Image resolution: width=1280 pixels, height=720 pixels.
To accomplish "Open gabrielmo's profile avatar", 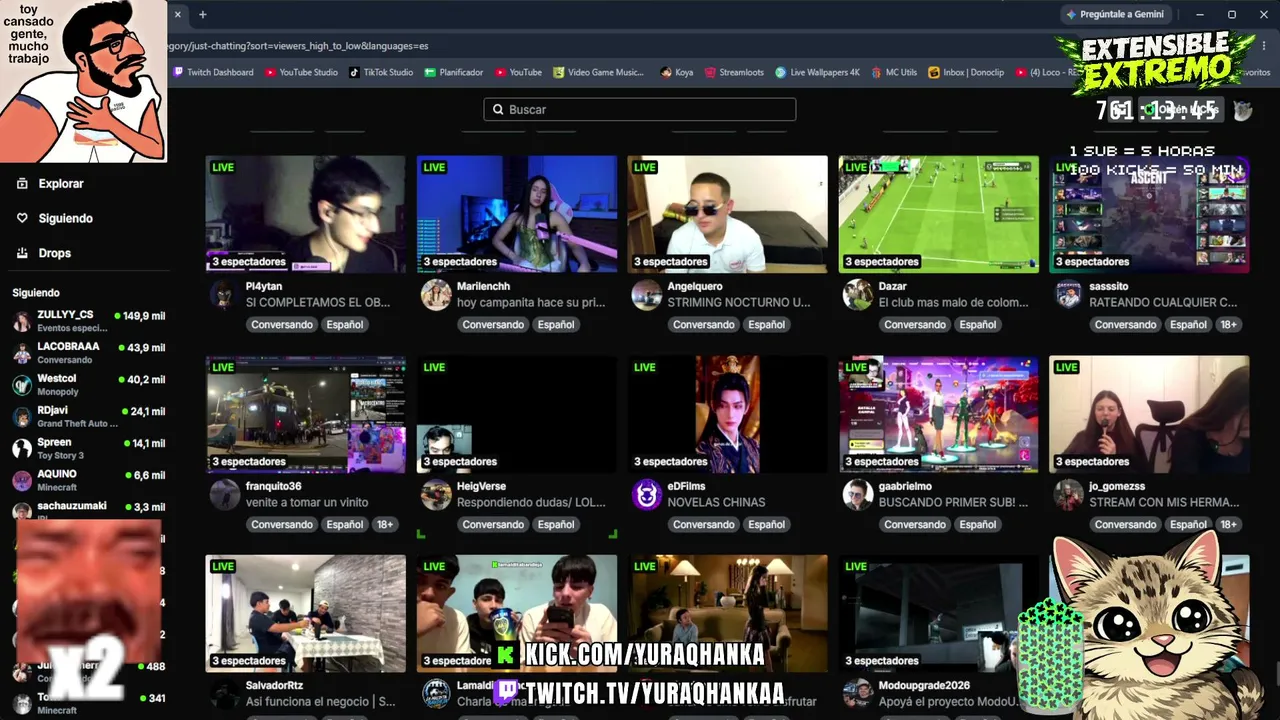I will [x=857, y=494].
